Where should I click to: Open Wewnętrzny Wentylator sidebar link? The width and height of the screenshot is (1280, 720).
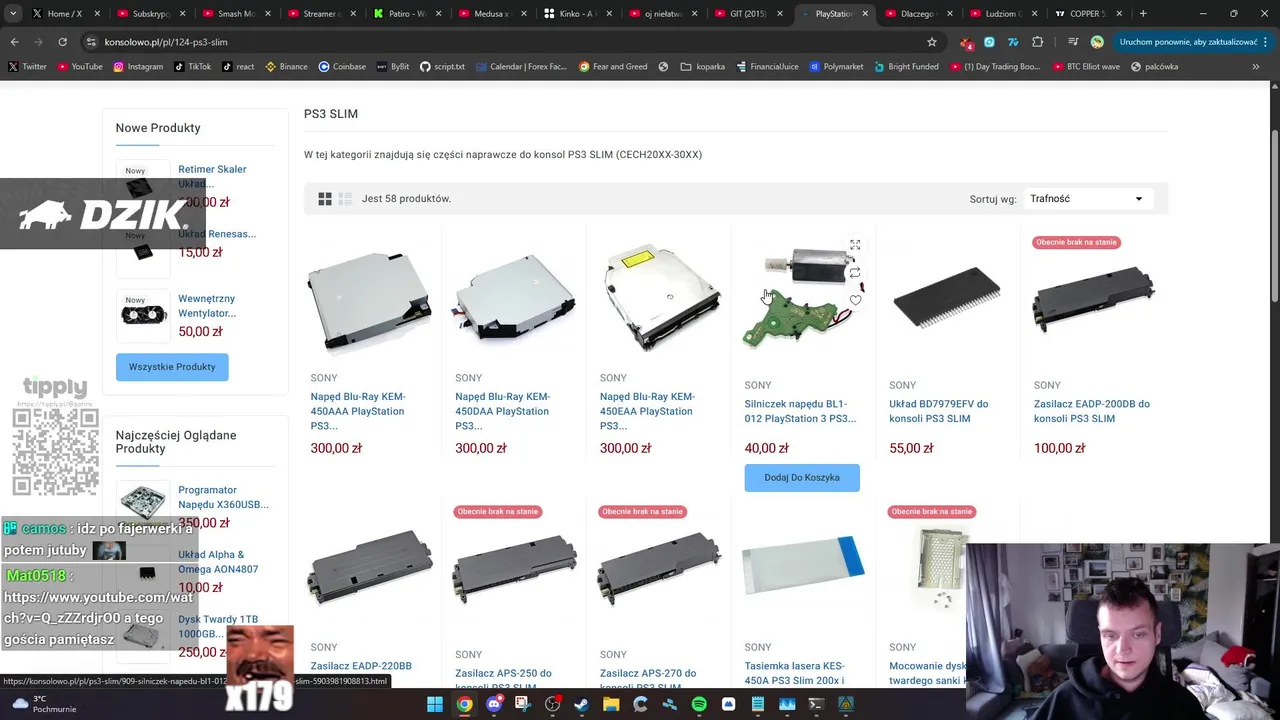[207, 306]
